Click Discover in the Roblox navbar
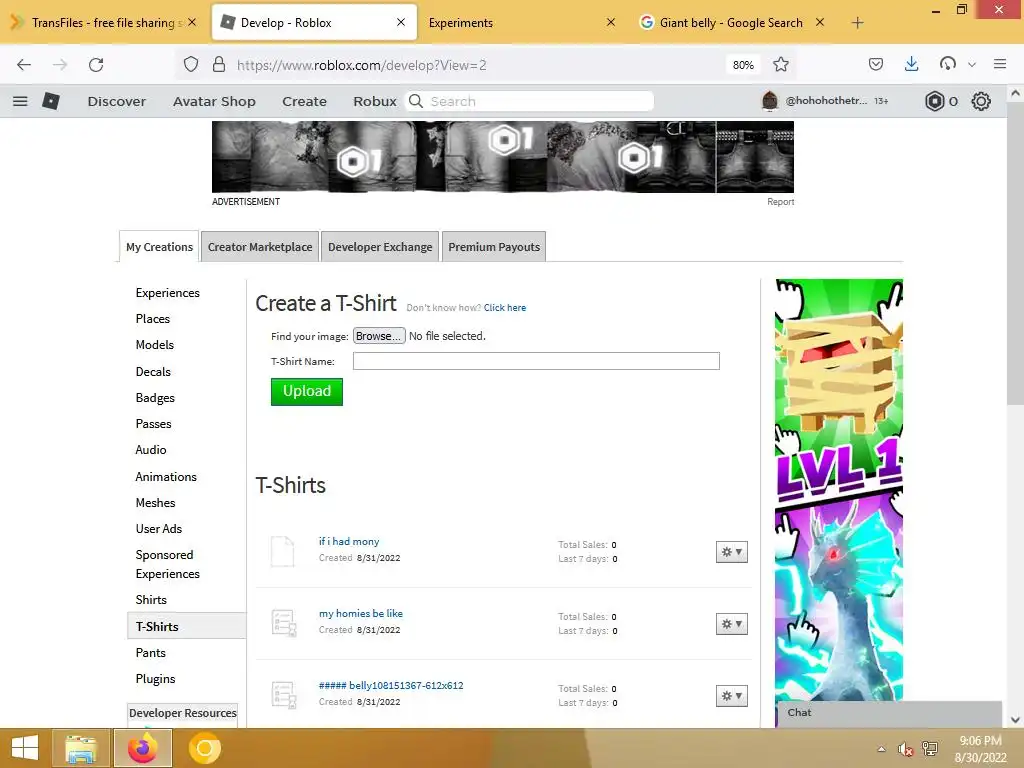The height and width of the screenshot is (768, 1024). [x=117, y=101]
